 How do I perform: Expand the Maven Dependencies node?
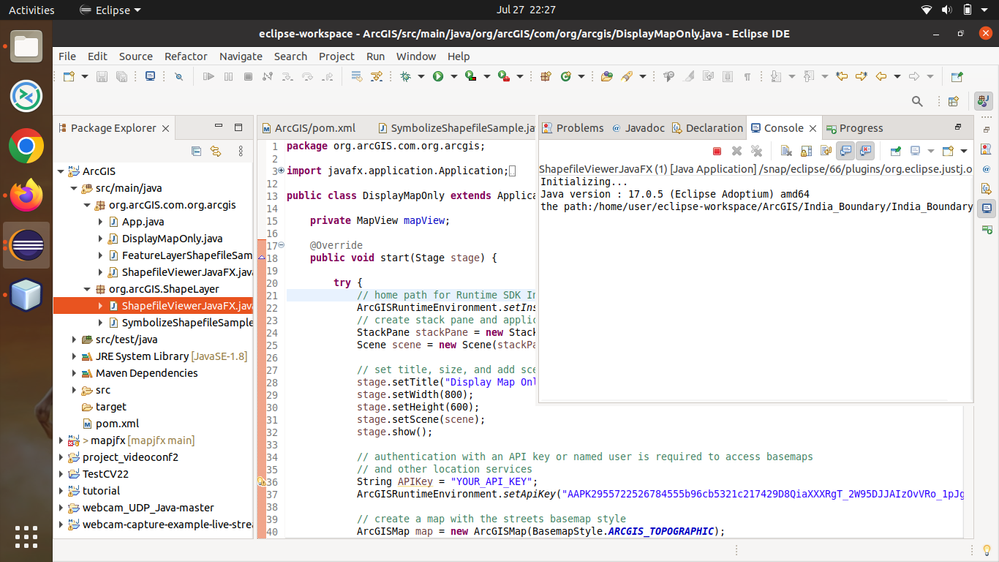(74, 373)
